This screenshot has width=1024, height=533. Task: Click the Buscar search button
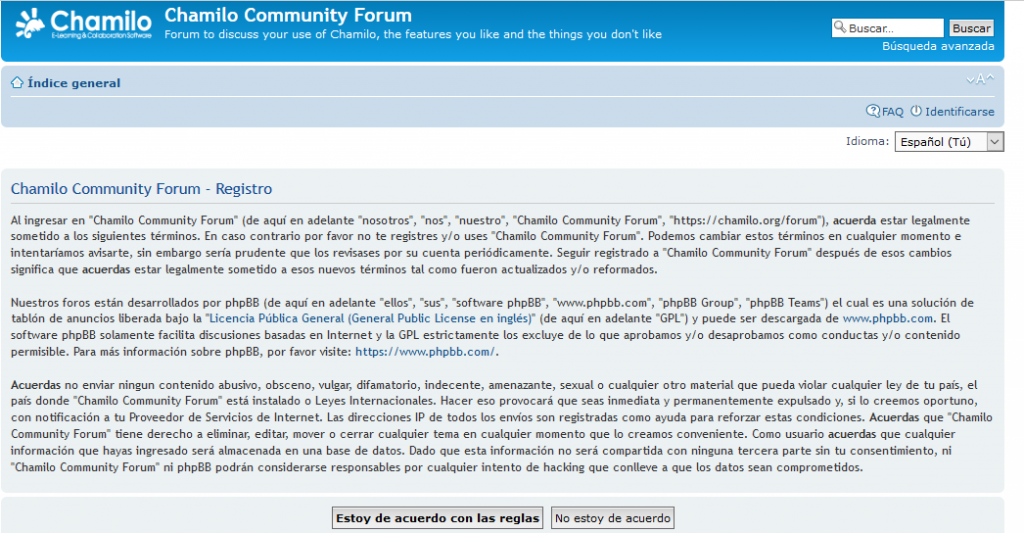971,28
